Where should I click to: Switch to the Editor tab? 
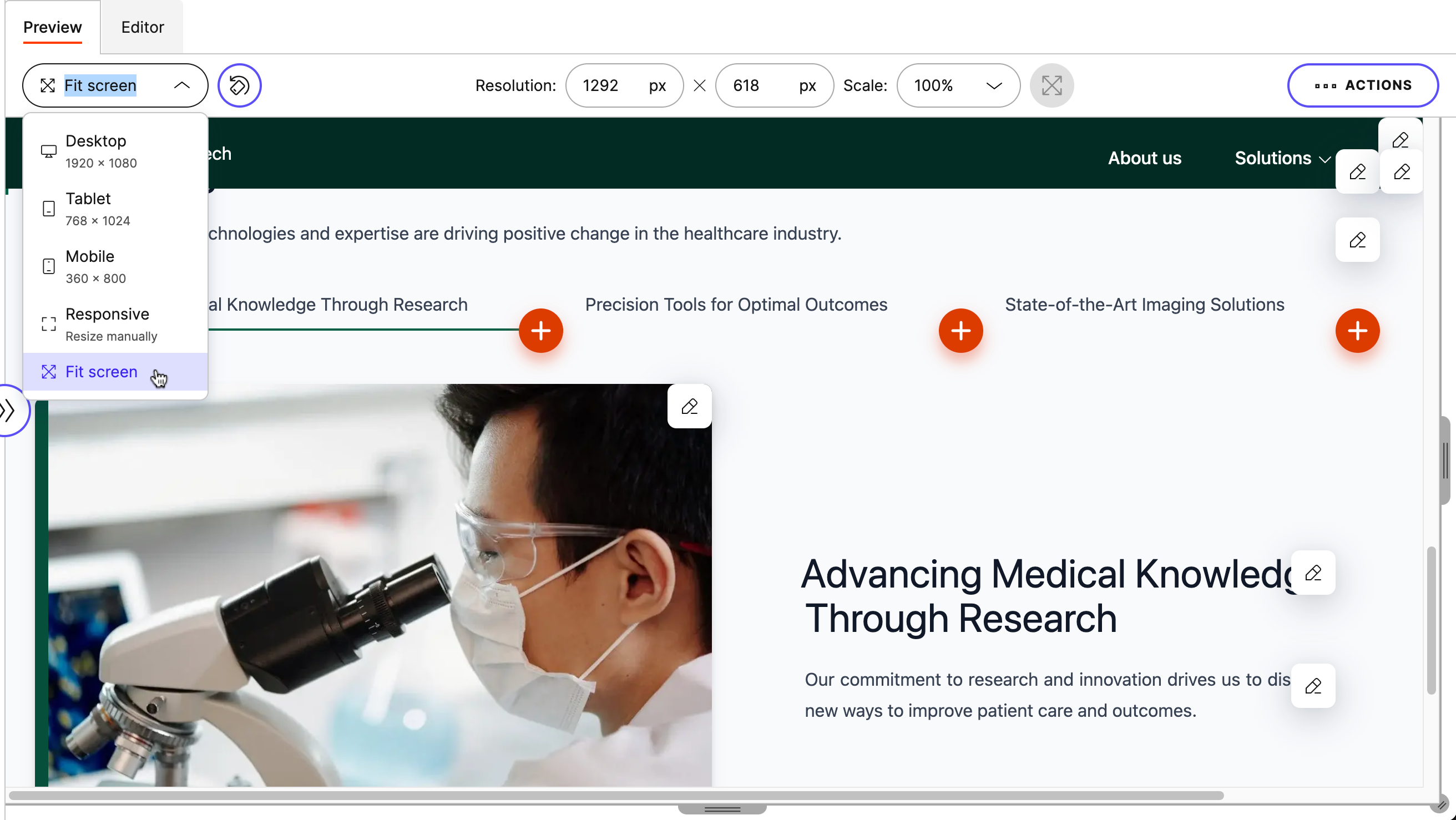click(x=142, y=27)
